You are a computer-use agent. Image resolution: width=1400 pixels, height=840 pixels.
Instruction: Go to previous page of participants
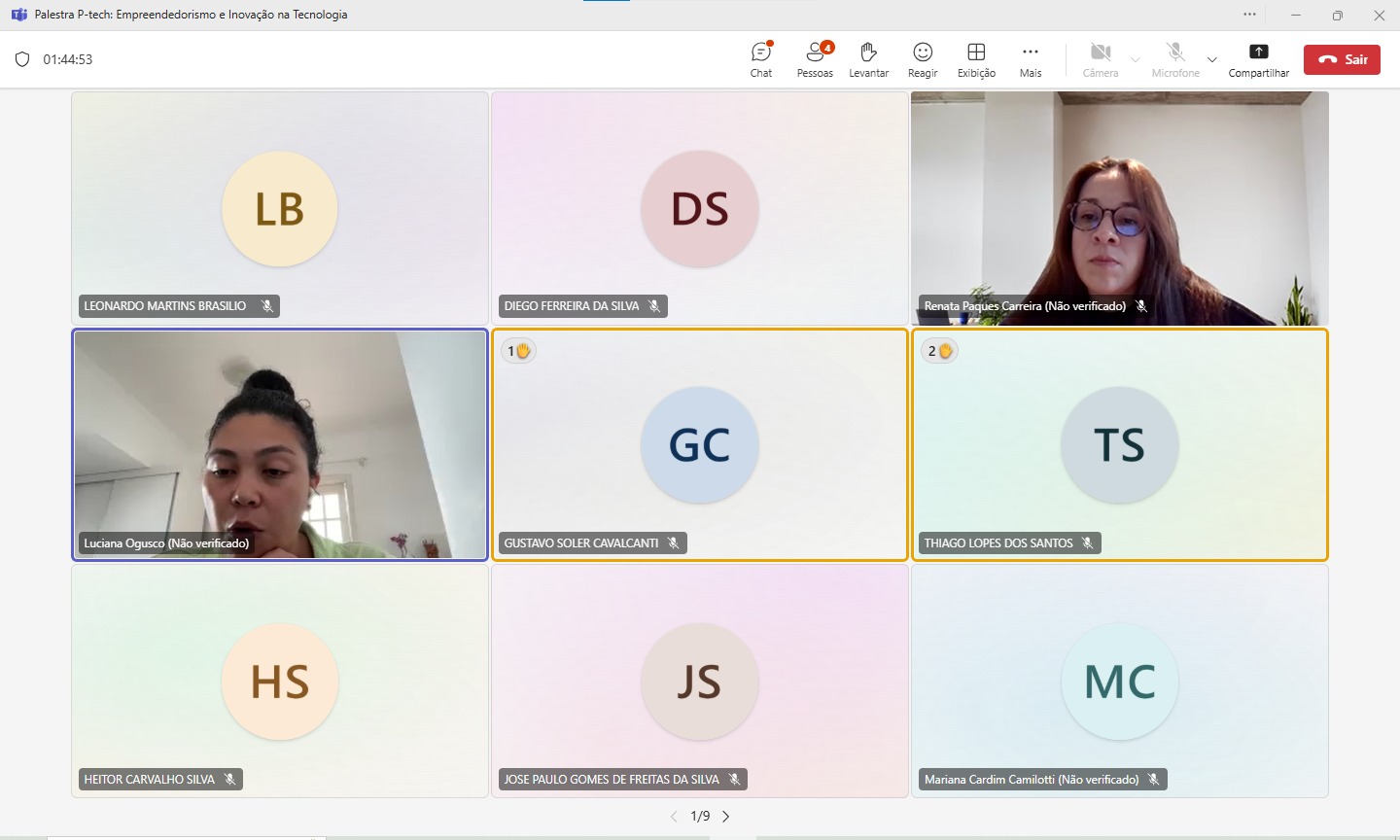[674, 817]
